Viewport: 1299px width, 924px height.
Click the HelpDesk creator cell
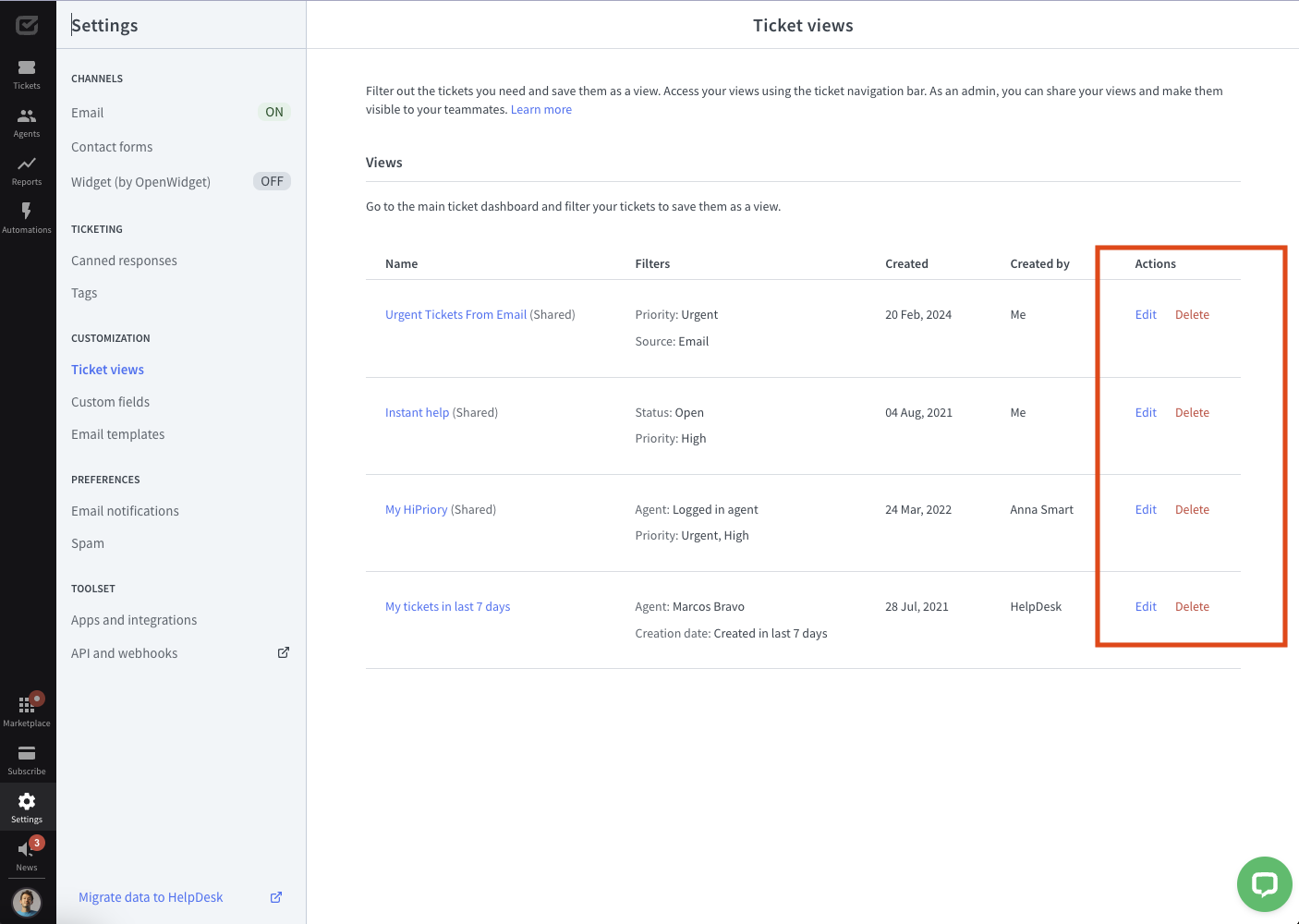click(x=1036, y=606)
